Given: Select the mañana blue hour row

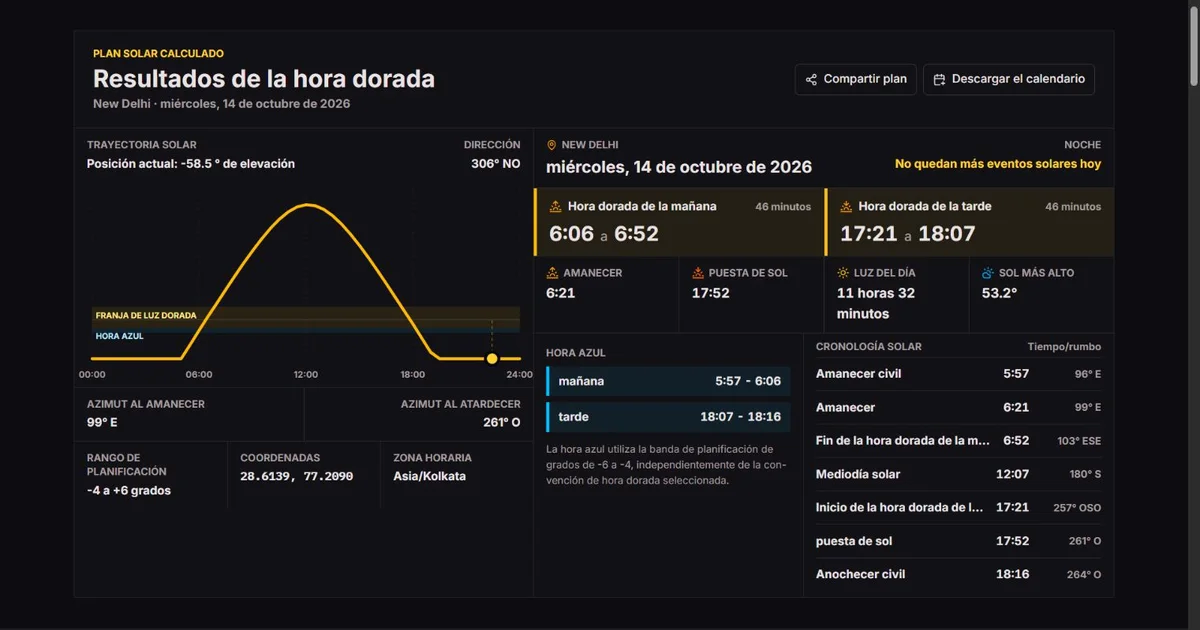Looking at the screenshot, I should (668, 381).
